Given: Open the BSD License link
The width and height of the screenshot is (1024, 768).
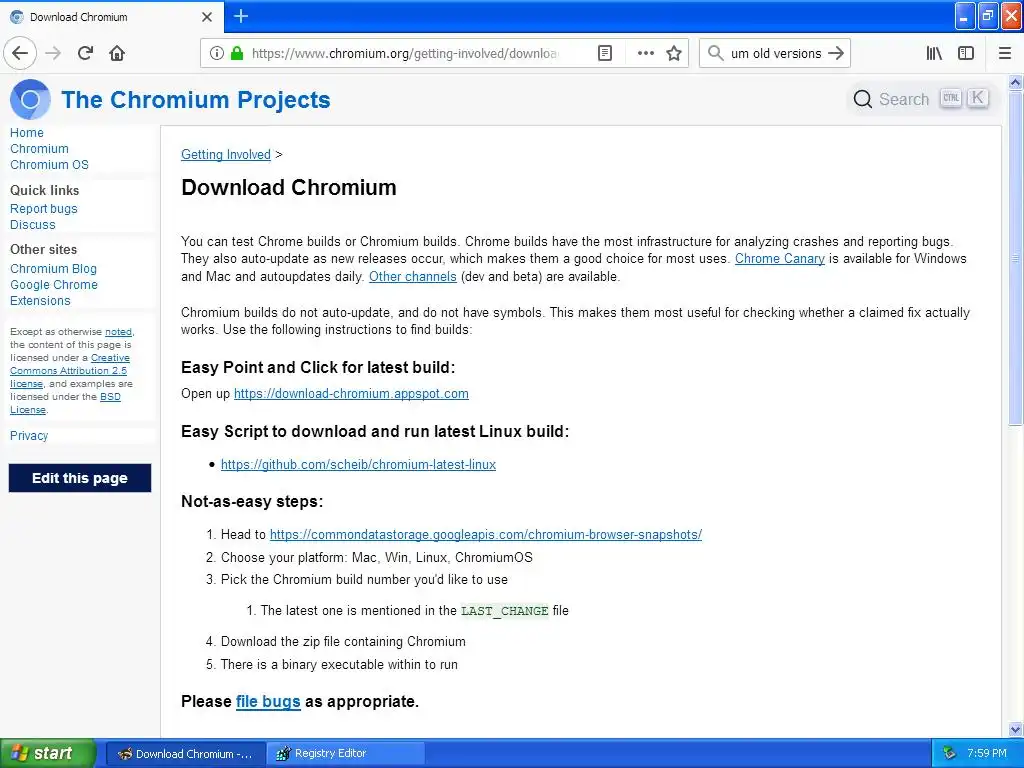Looking at the screenshot, I should point(65,403).
